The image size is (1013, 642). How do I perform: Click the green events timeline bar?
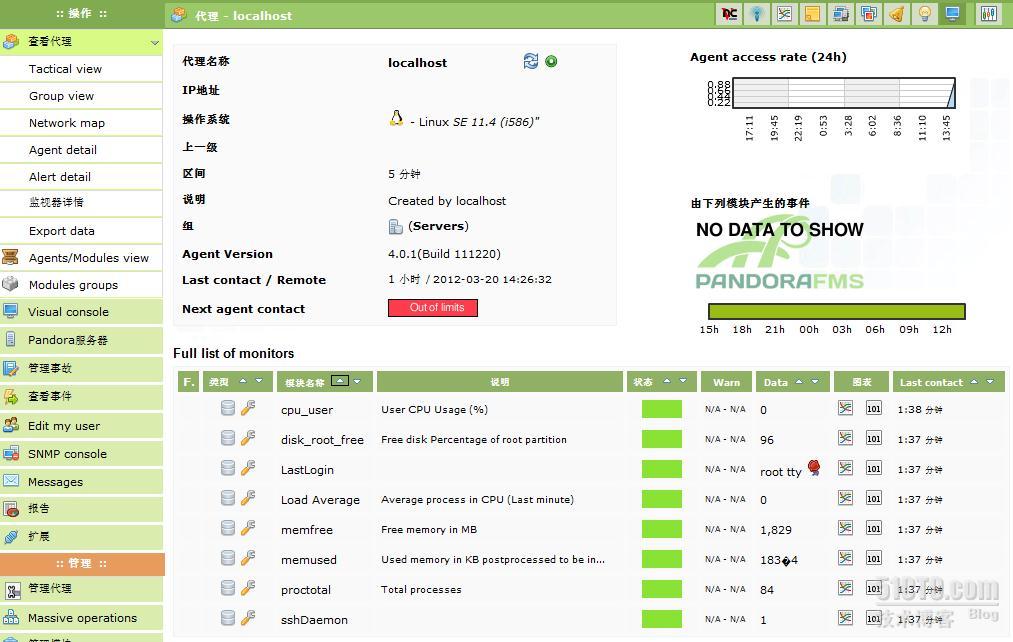click(x=837, y=311)
